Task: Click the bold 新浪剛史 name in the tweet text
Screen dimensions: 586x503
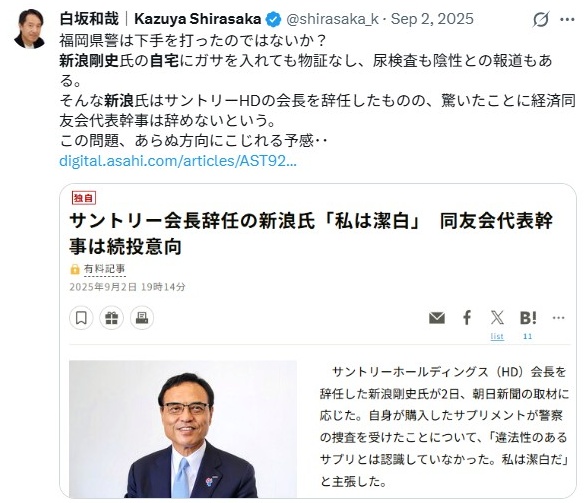Action: [89, 61]
